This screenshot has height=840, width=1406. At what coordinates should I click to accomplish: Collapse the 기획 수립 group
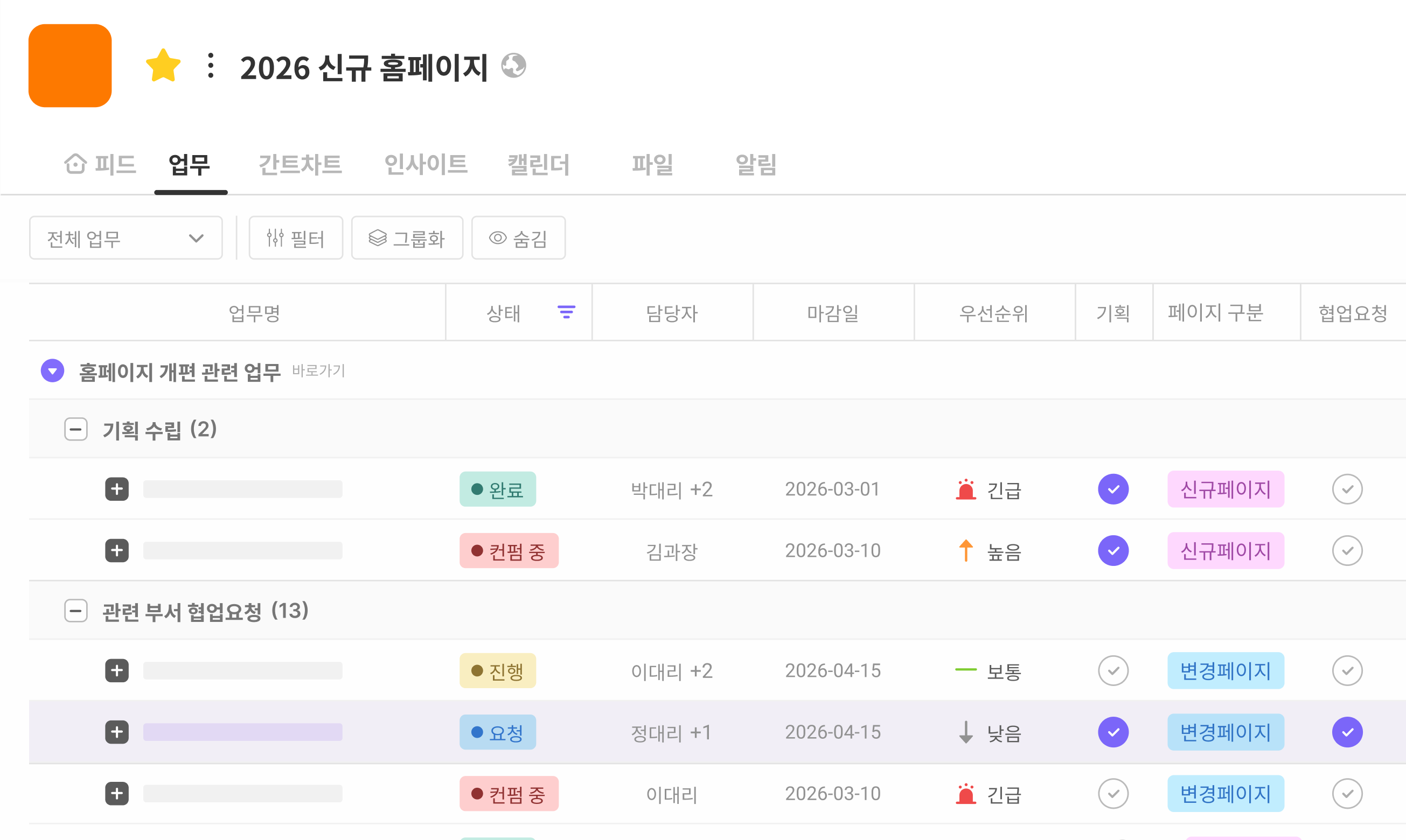76,429
